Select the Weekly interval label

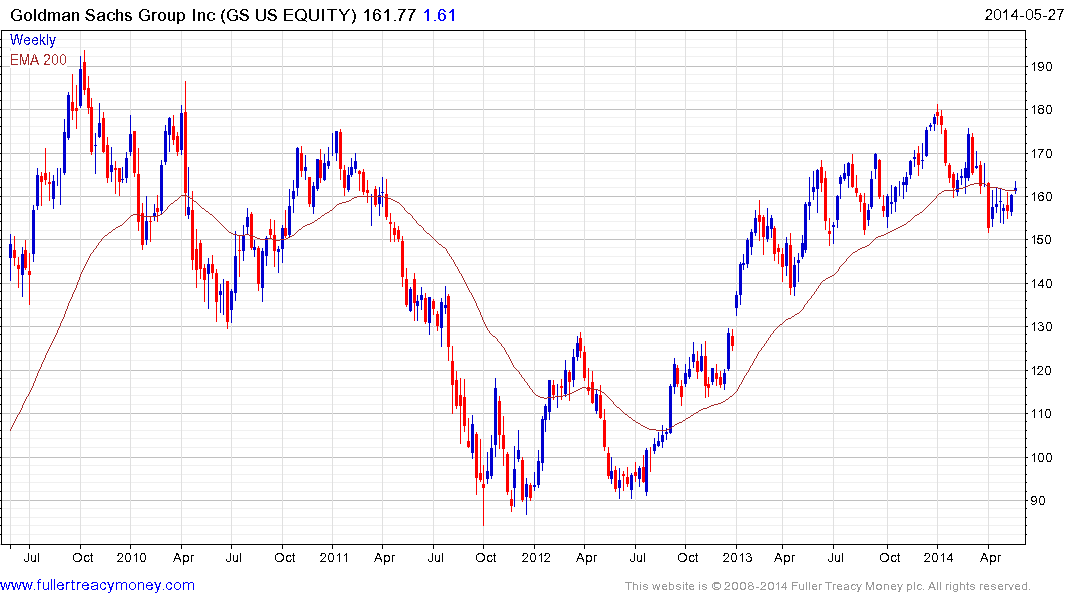33,40
